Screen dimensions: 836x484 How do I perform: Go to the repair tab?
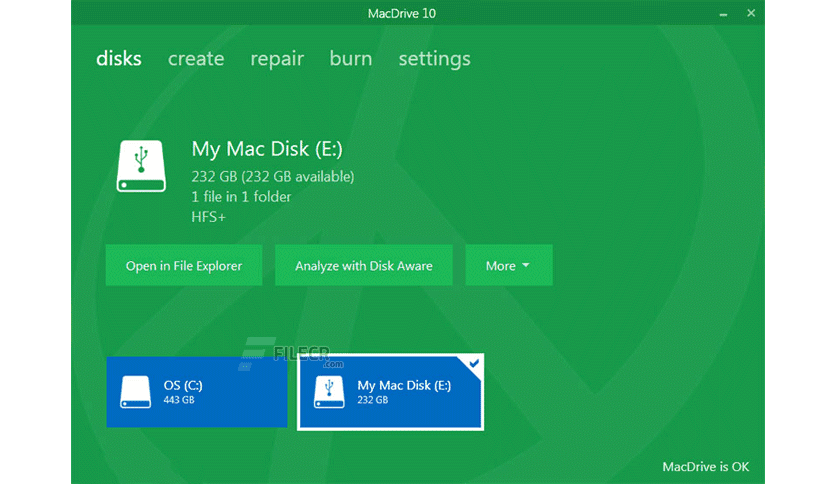tap(277, 59)
